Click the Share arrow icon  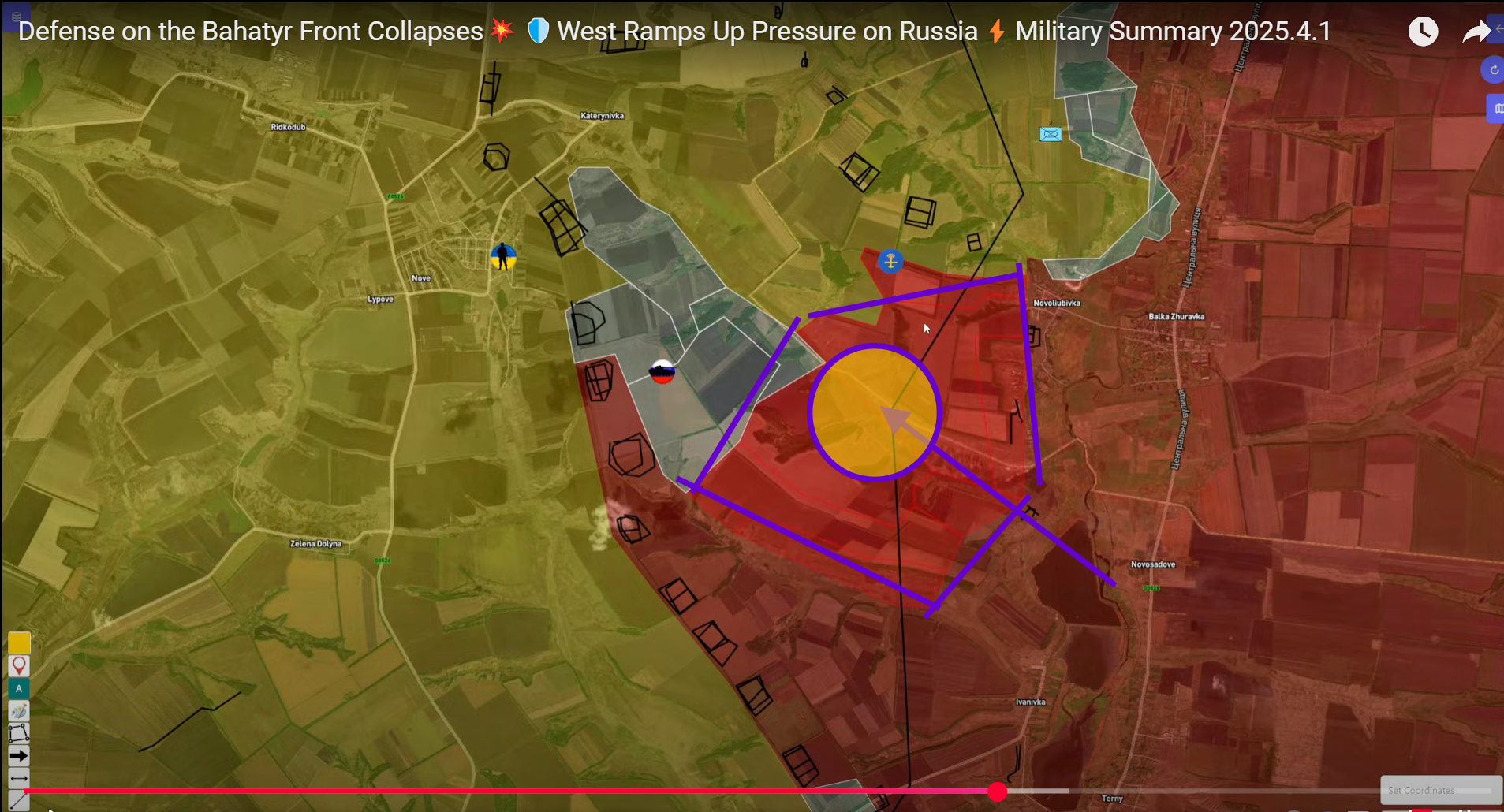pyautogui.click(x=1476, y=32)
